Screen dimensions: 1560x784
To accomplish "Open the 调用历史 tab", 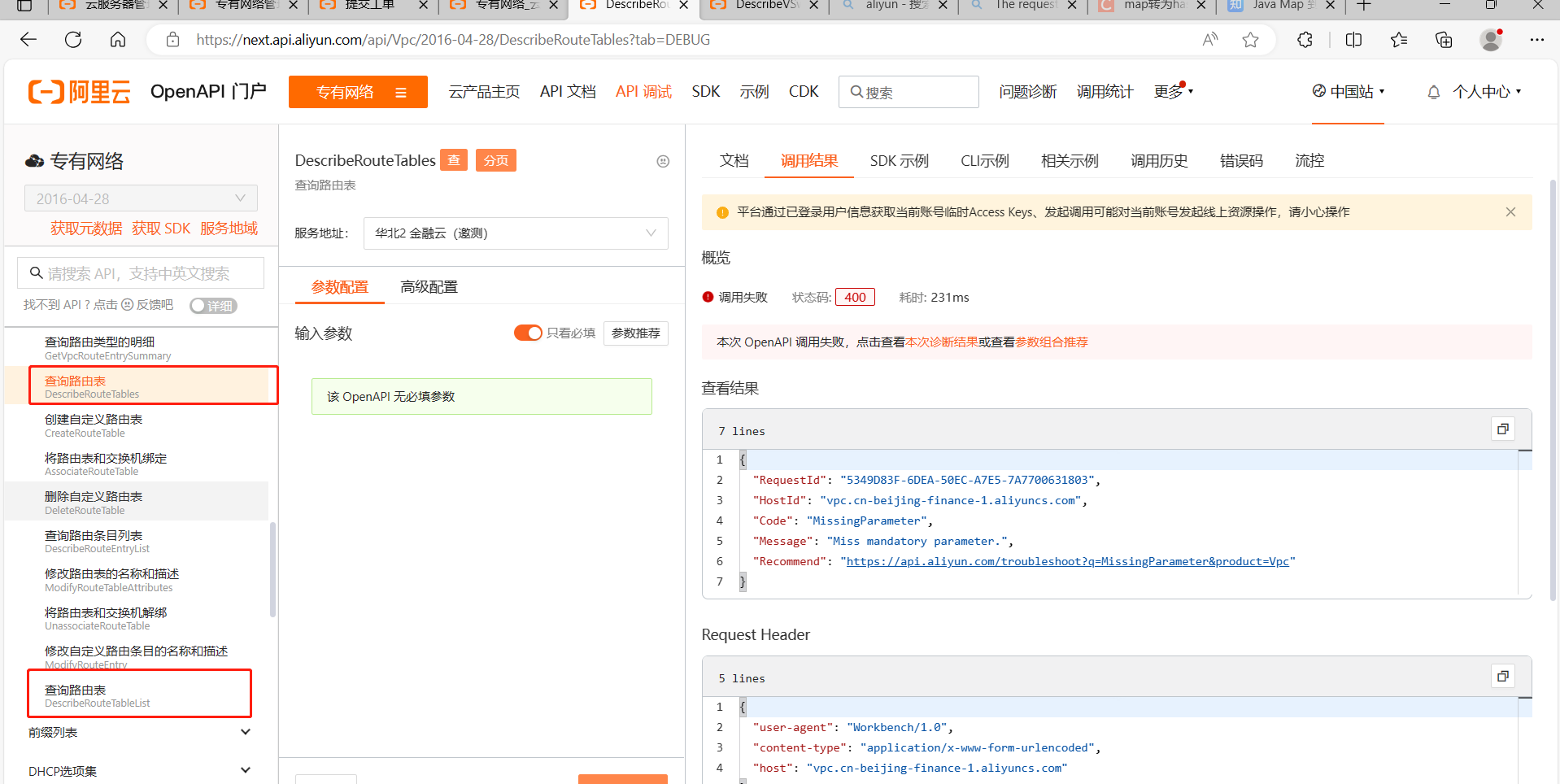I will [x=1159, y=161].
